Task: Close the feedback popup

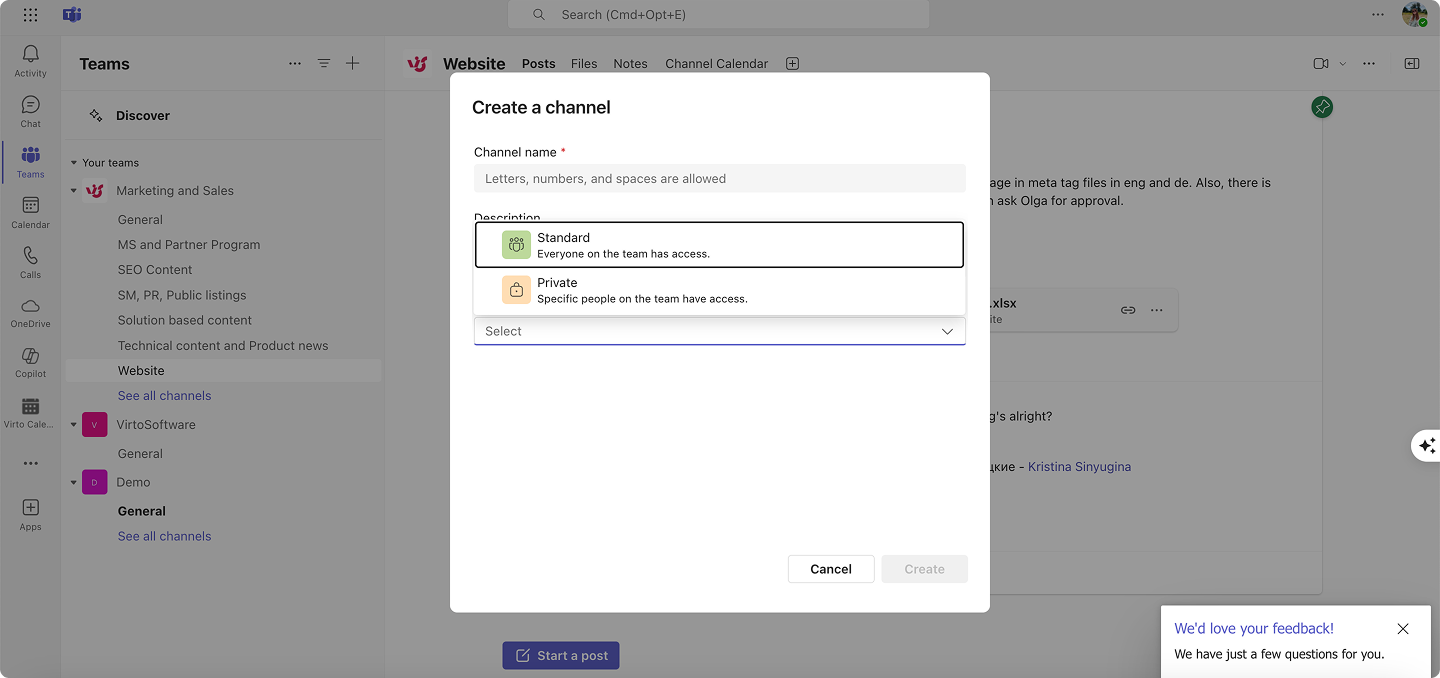Action: click(x=1403, y=629)
